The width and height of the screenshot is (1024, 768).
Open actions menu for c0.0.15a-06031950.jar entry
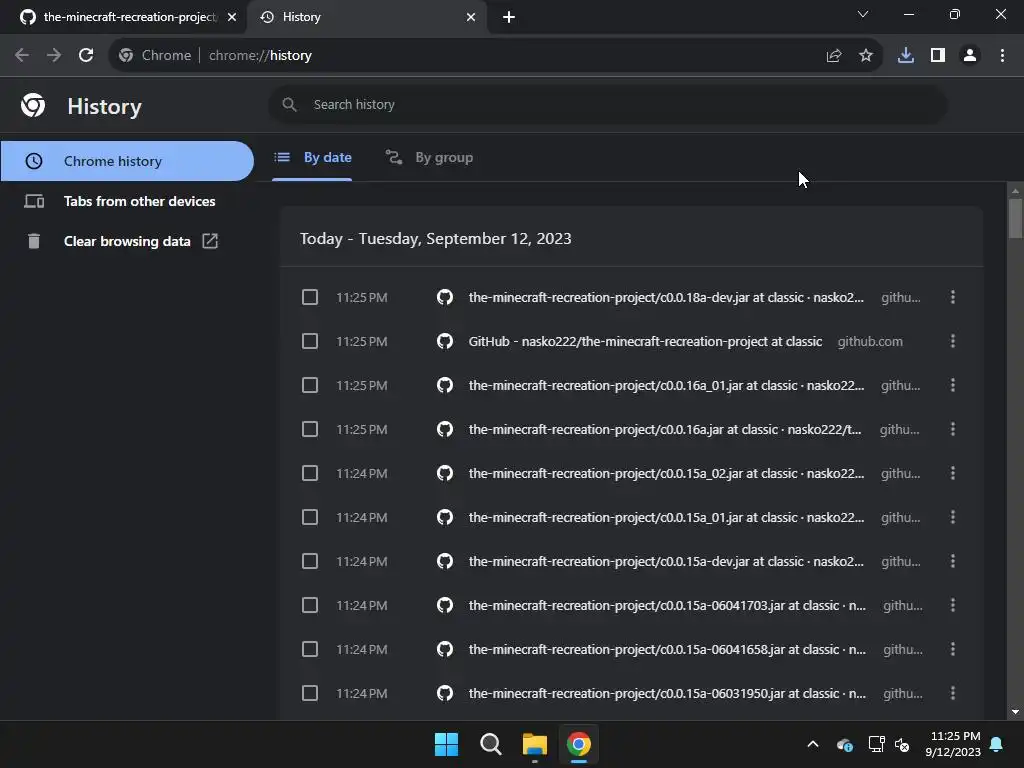953,694
